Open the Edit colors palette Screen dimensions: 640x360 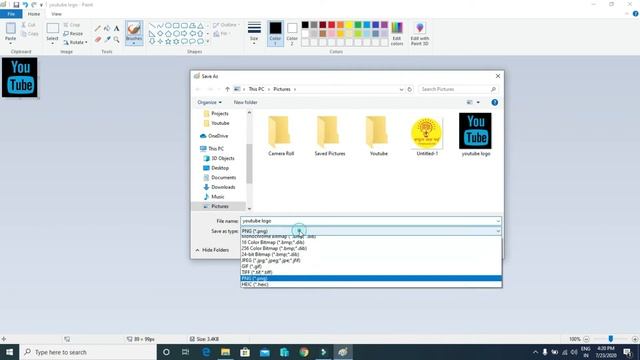coord(397,33)
